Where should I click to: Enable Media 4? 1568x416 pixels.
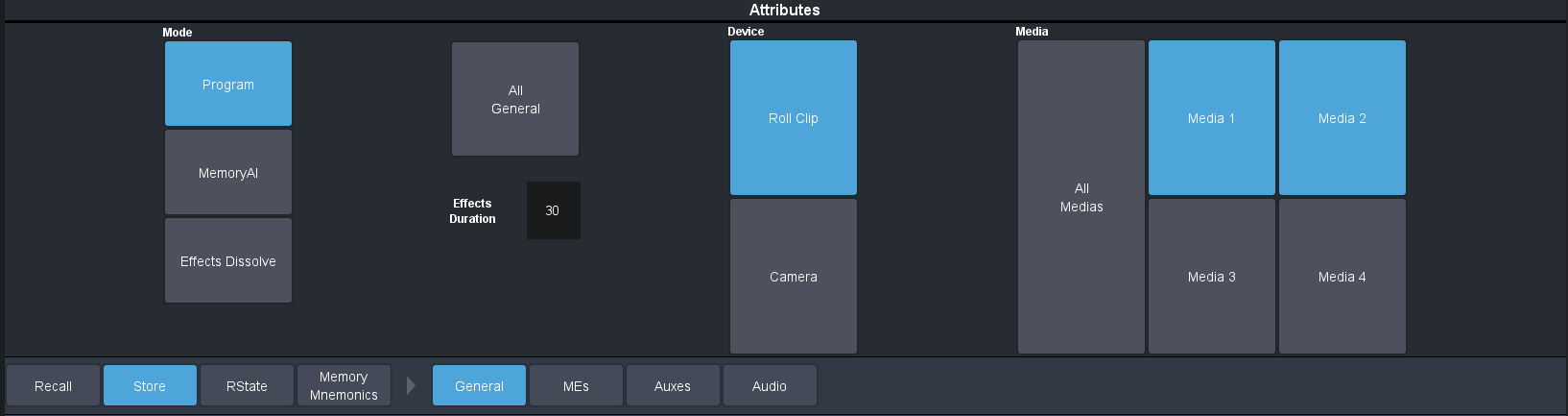(x=1342, y=276)
